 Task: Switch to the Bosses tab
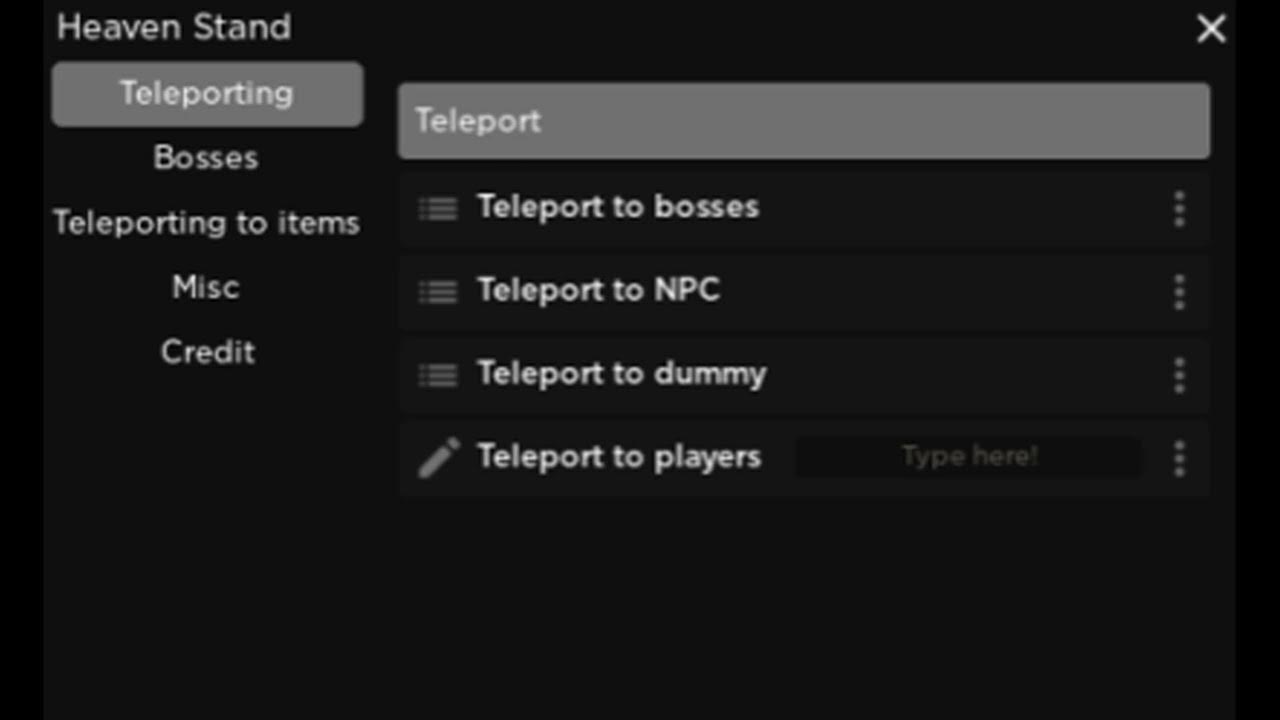click(x=206, y=158)
